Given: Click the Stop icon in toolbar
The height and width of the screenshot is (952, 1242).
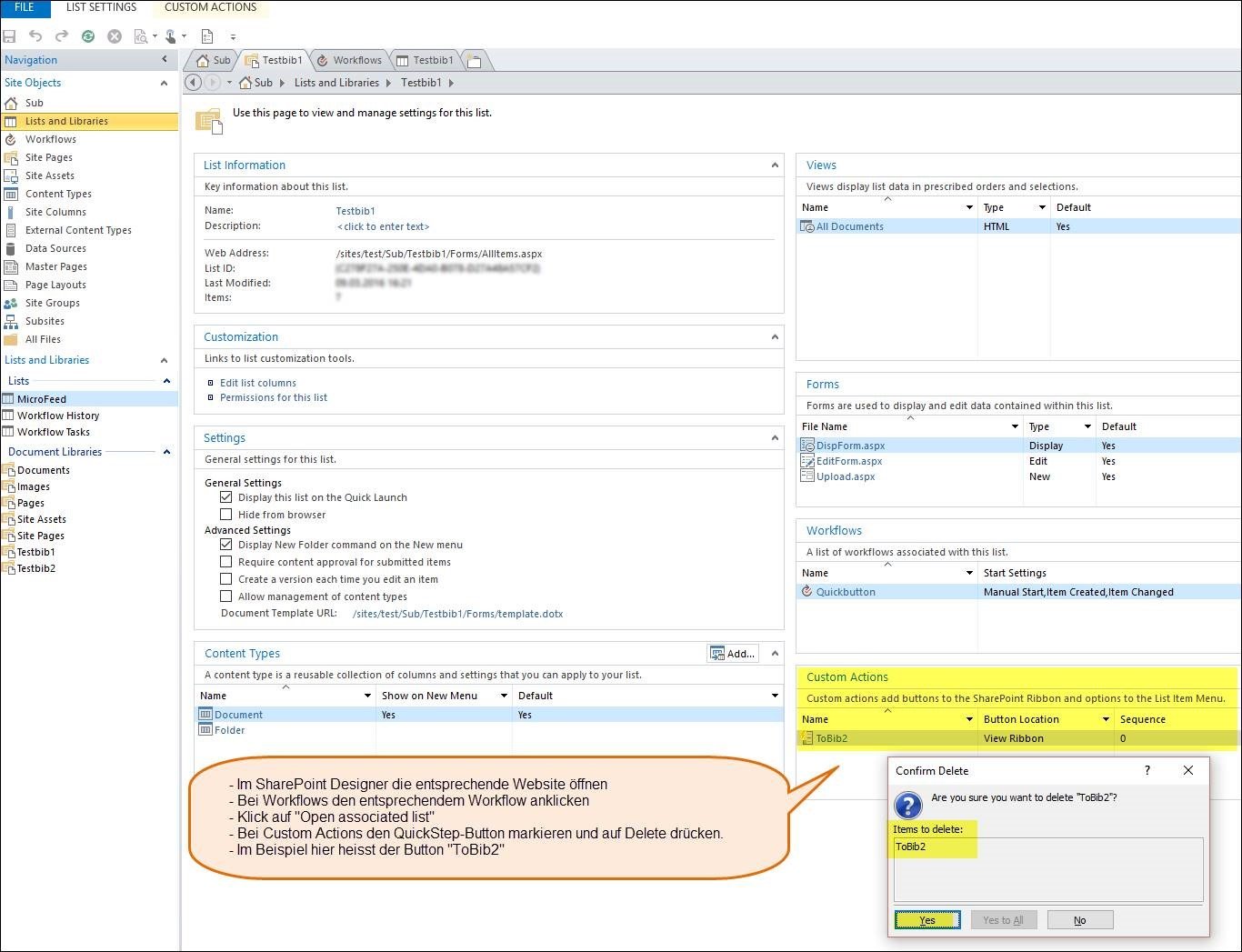Looking at the screenshot, I should (115, 36).
